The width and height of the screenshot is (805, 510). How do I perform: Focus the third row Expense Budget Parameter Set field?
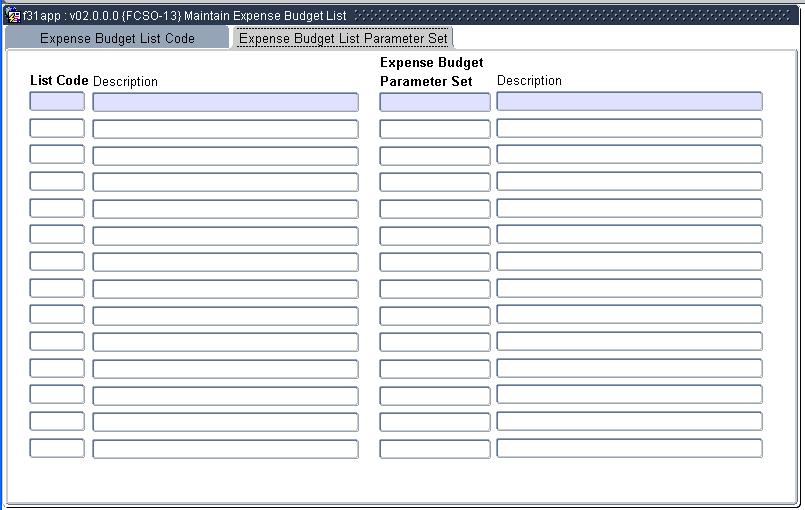[435, 155]
